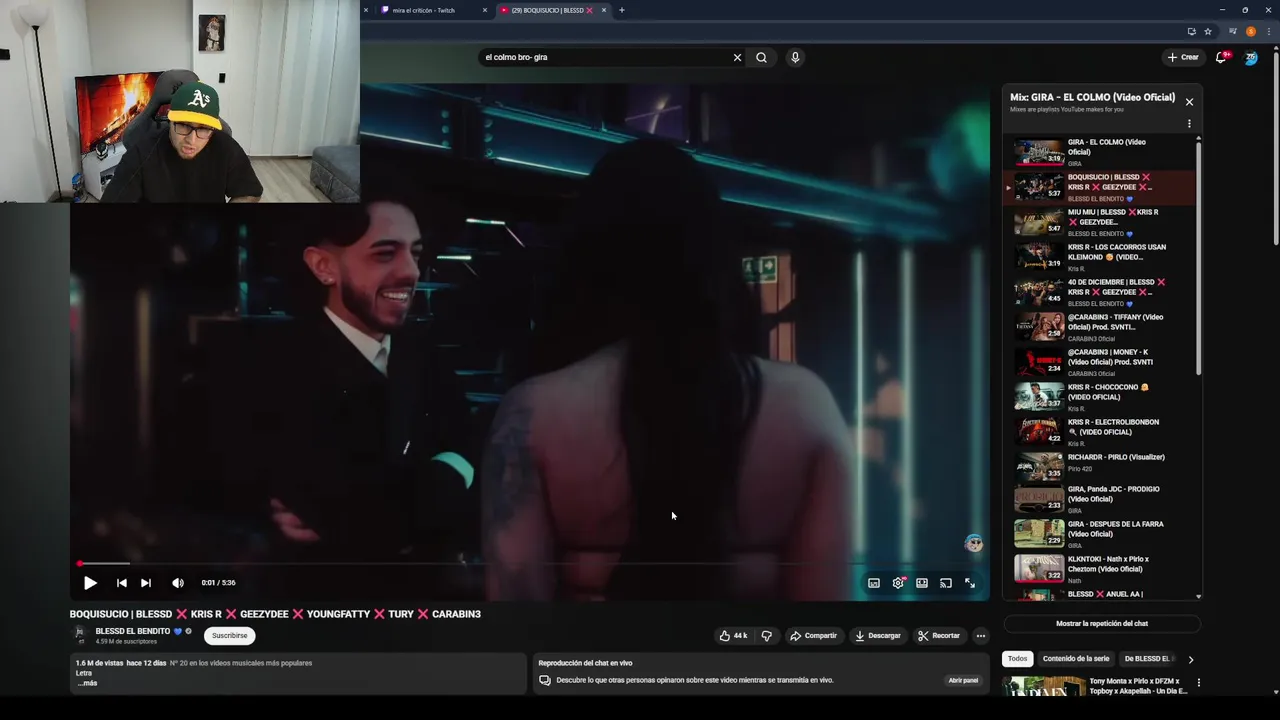This screenshot has width=1280, height=720.
Task: Play GIRA, Panda JDC - PRODIGIO item
Action: 1100,499
